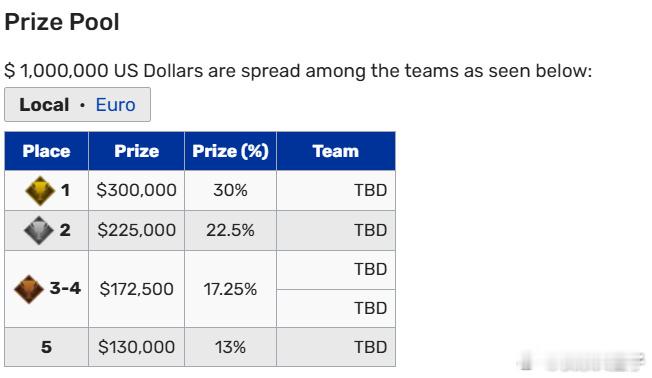Click the 22.5% percentage cell

click(230, 230)
